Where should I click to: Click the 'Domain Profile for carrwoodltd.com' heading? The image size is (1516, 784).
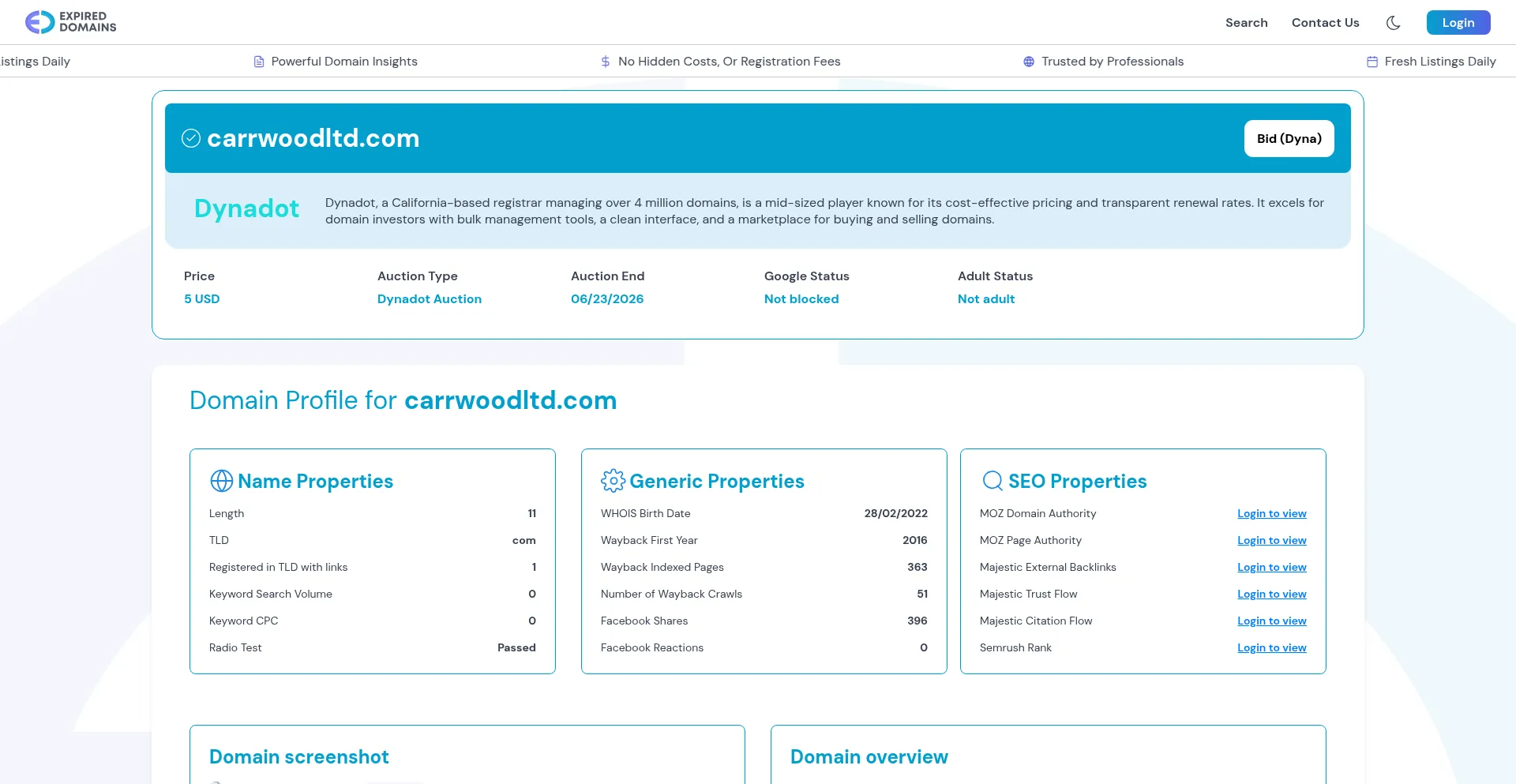(x=403, y=400)
